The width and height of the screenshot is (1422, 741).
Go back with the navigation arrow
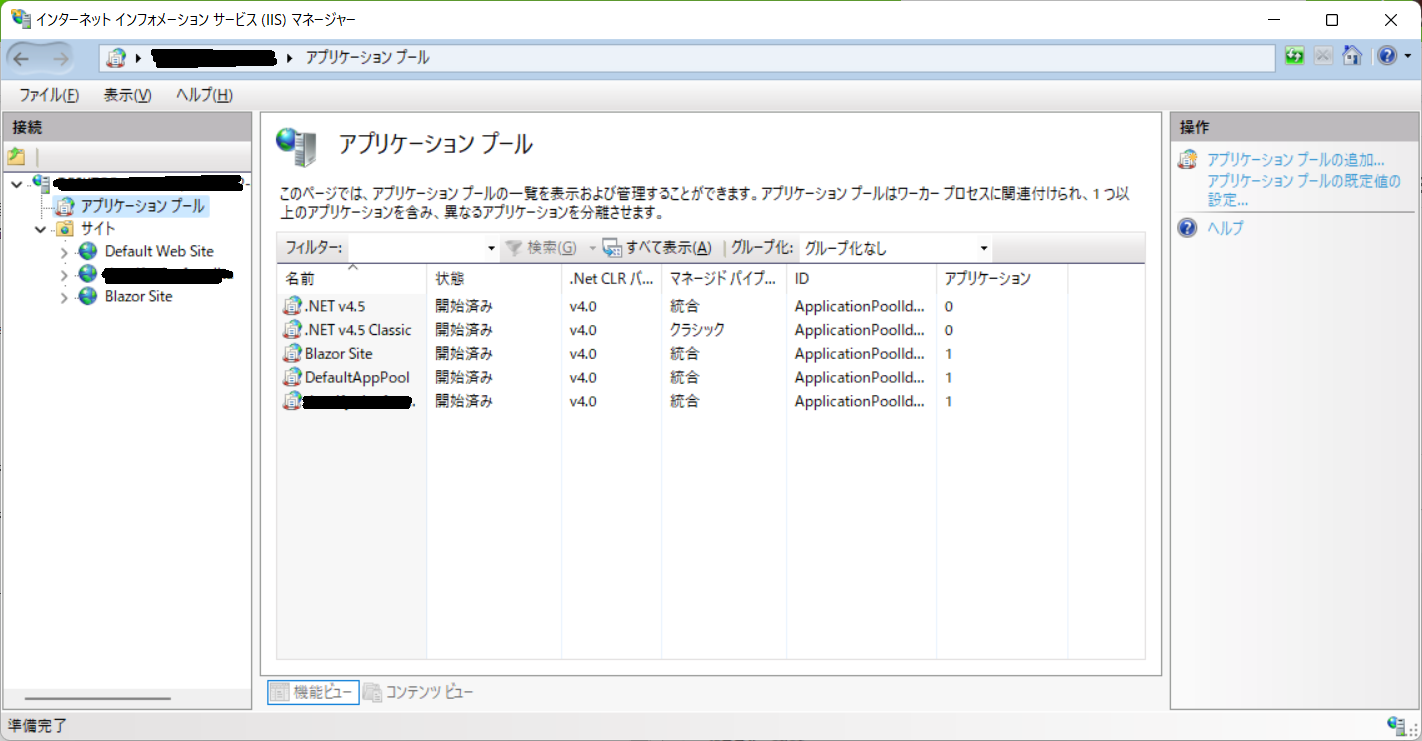23,58
